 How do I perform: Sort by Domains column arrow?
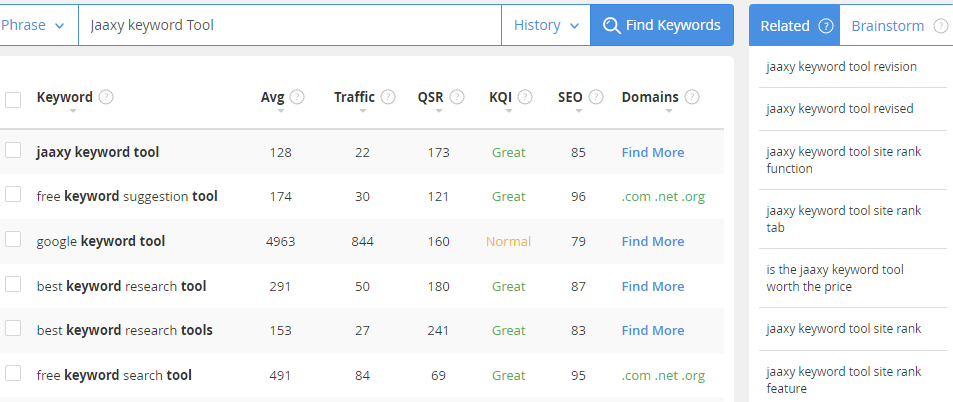(x=669, y=111)
